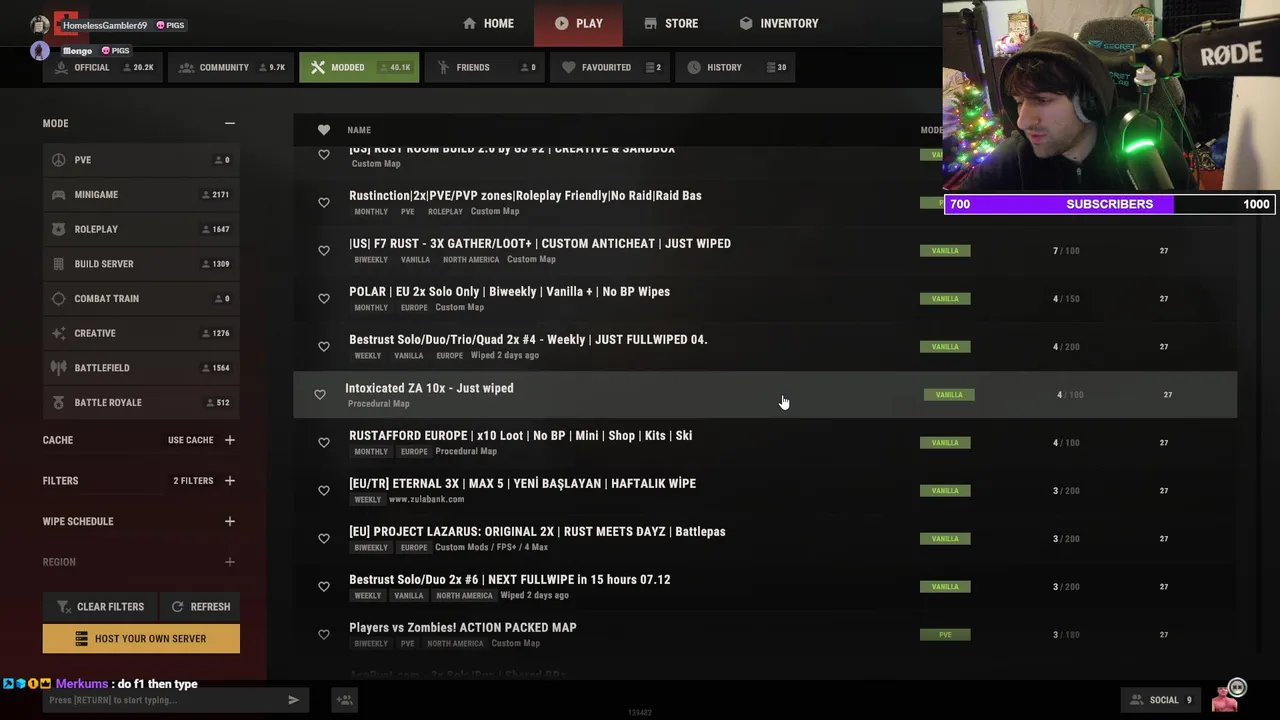
Task: Favourite the POLAR EU 2x Solo Only server
Action: click(324, 299)
